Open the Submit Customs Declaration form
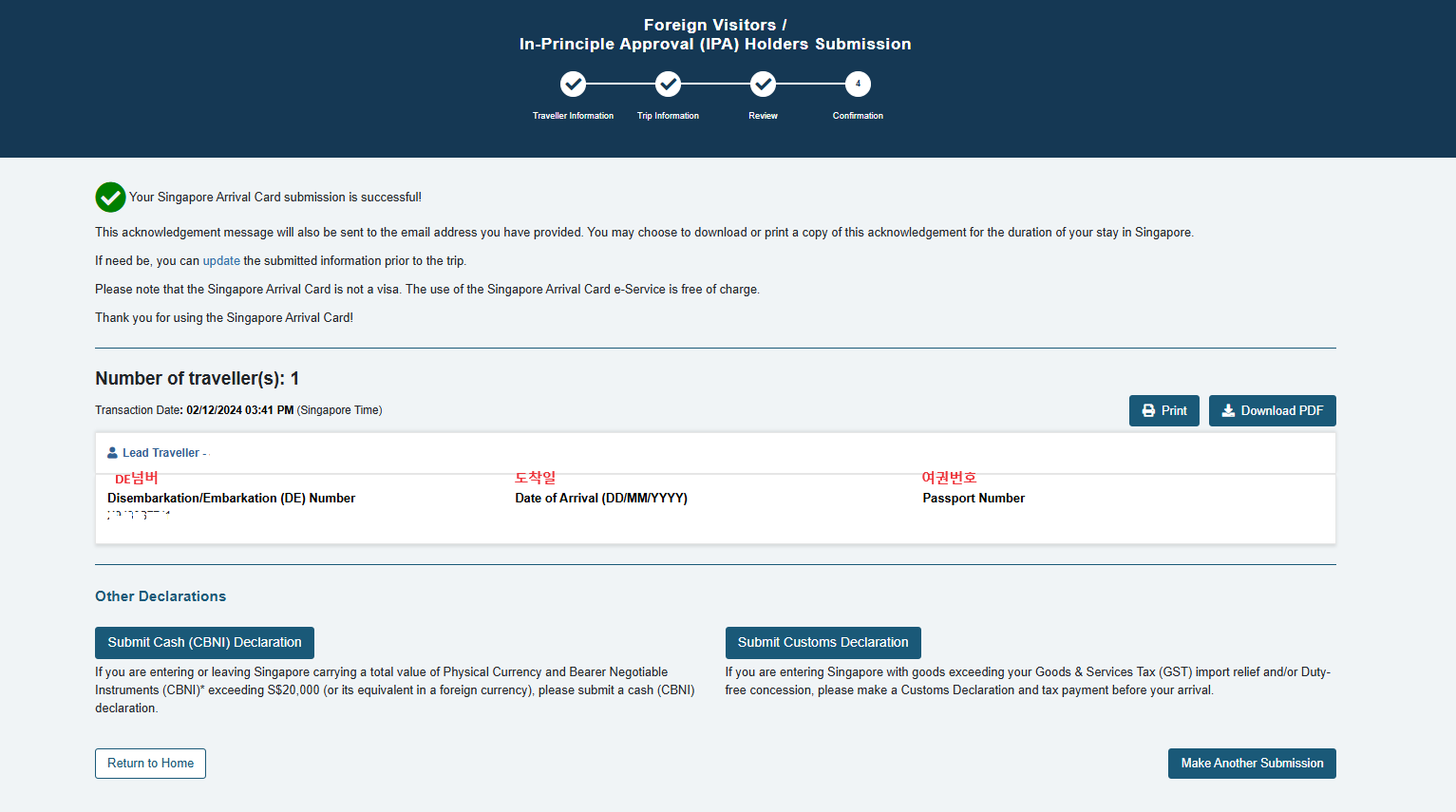The height and width of the screenshot is (812, 1456). 823,643
